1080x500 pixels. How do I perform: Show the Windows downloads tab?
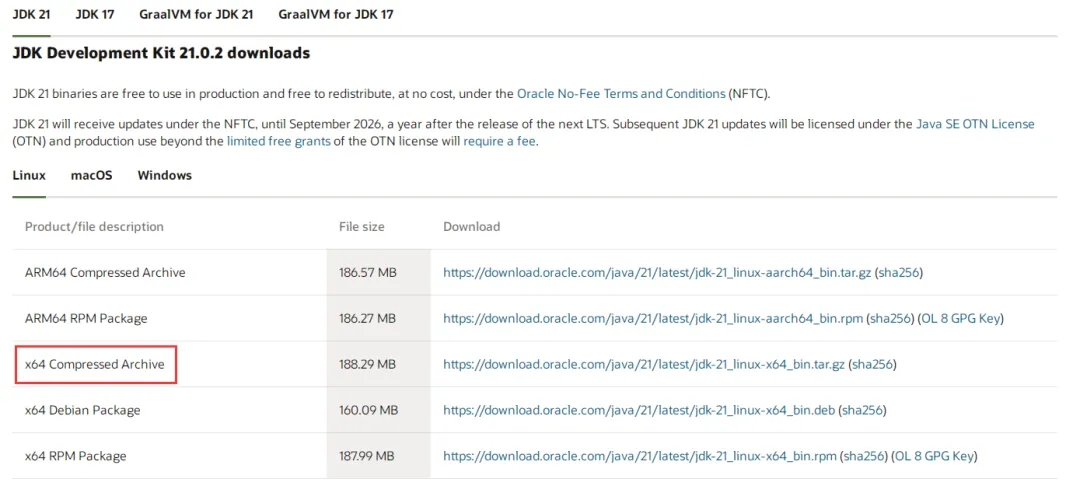[164, 175]
